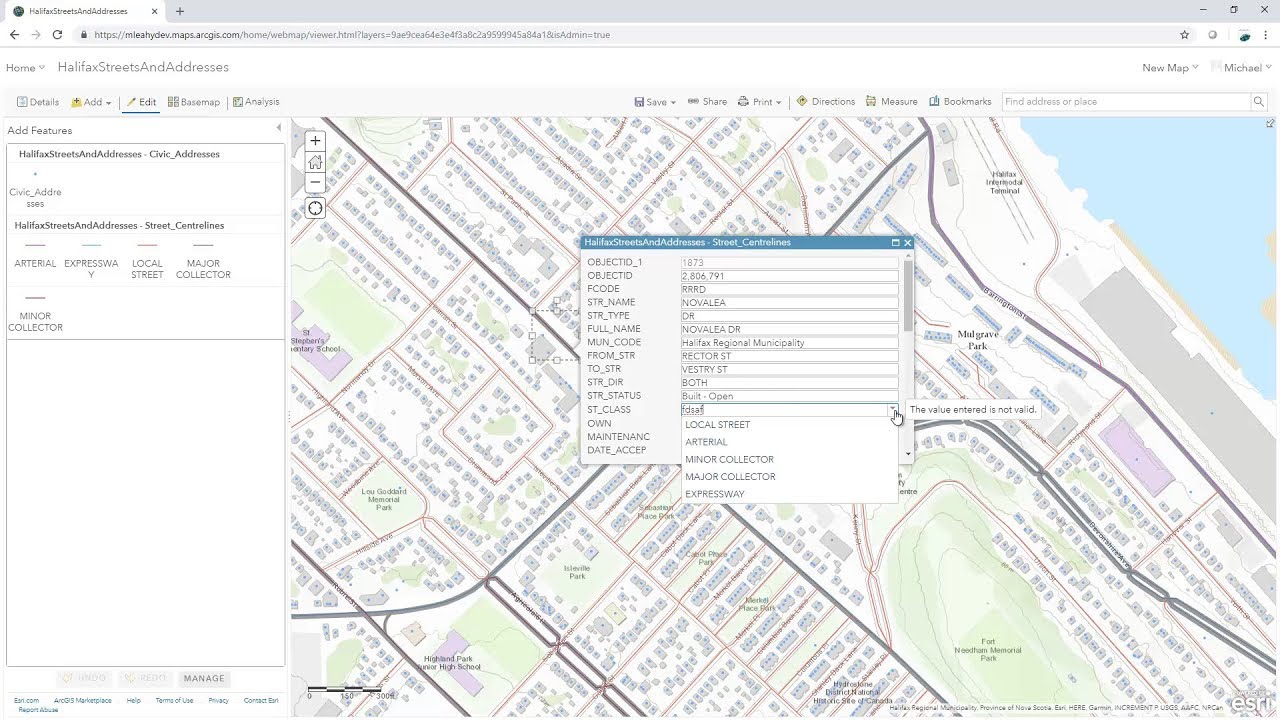The height and width of the screenshot is (720, 1280).
Task: Select the MINOR COLLECTOR line template
Action: point(35,312)
